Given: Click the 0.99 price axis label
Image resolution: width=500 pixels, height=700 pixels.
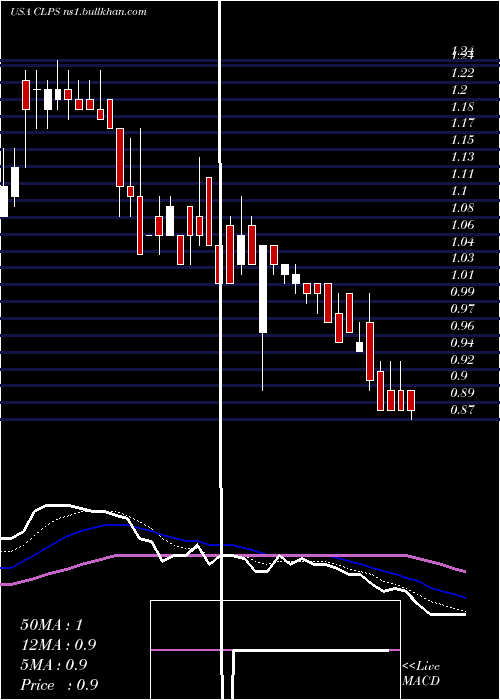Looking at the screenshot, I should click(462, 291).
